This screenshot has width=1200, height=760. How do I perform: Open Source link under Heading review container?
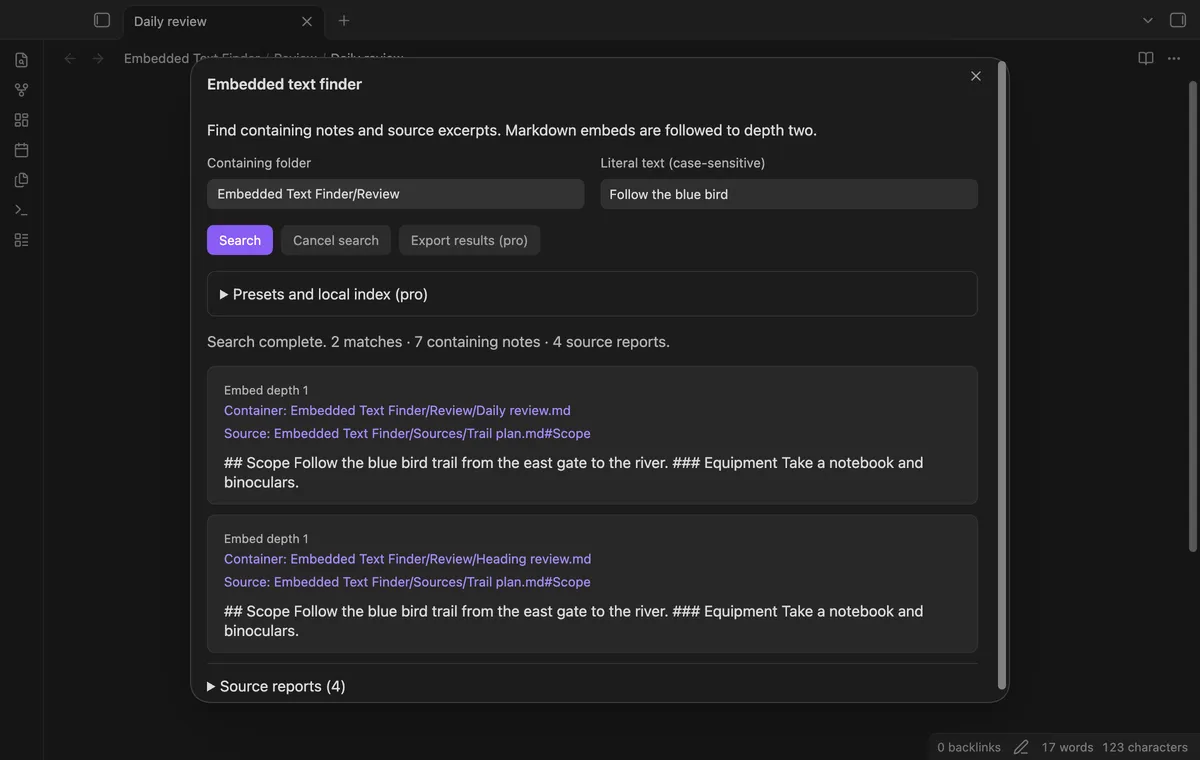coord(407,582)
